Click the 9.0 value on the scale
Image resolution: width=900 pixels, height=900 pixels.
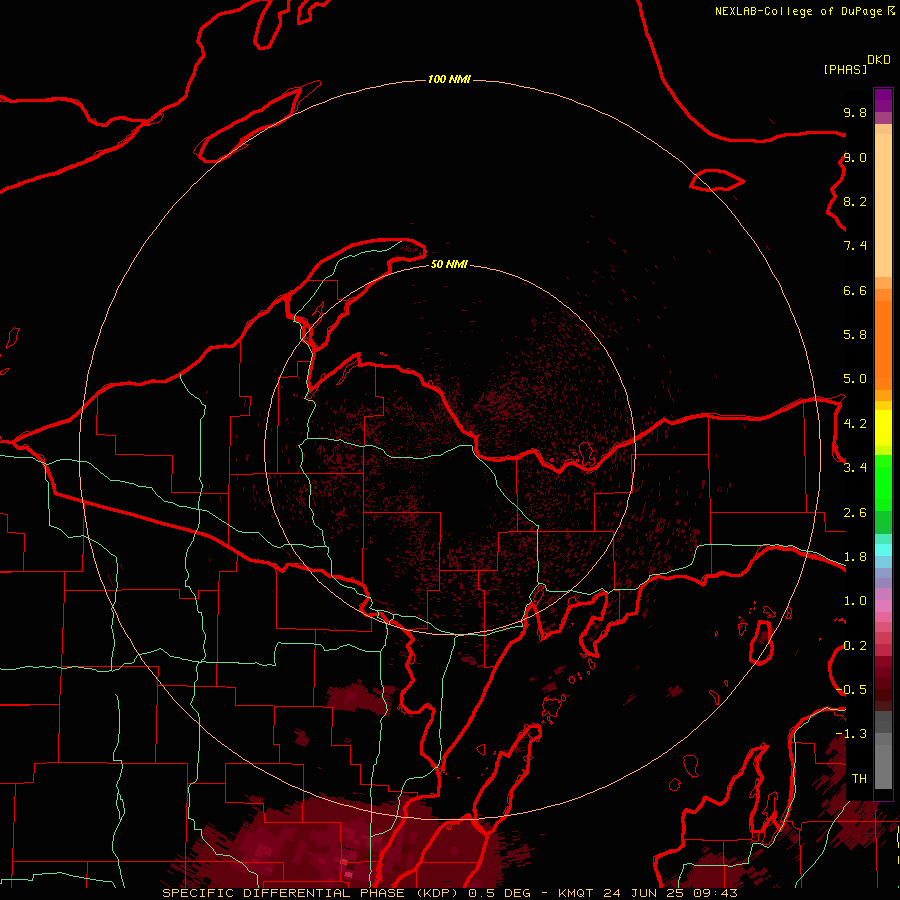point(855,157)
